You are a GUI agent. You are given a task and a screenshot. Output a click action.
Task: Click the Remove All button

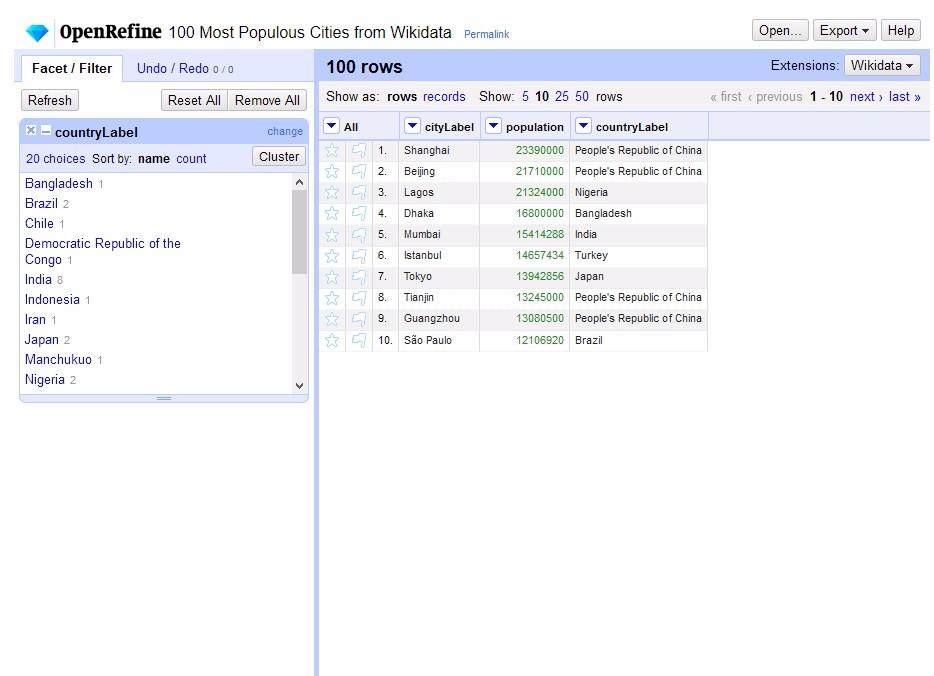click(267, 100)
